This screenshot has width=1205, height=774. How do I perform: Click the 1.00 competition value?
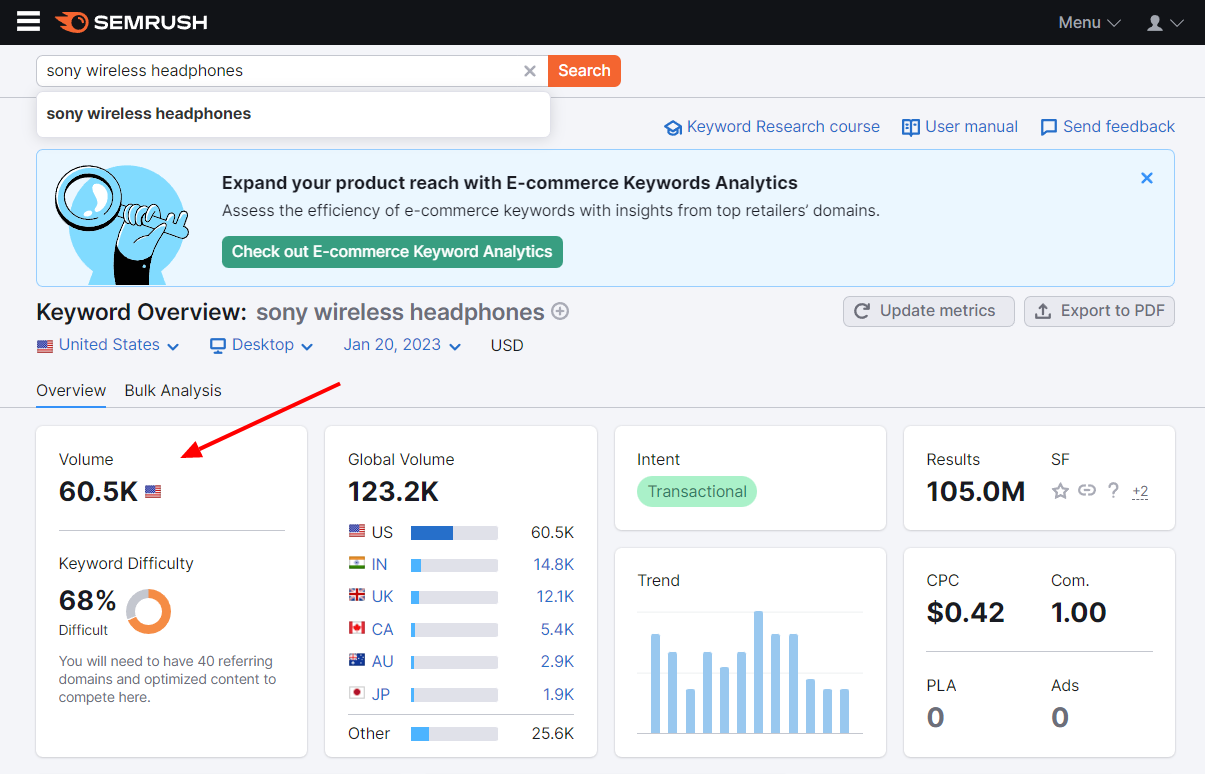[1079, 612]
